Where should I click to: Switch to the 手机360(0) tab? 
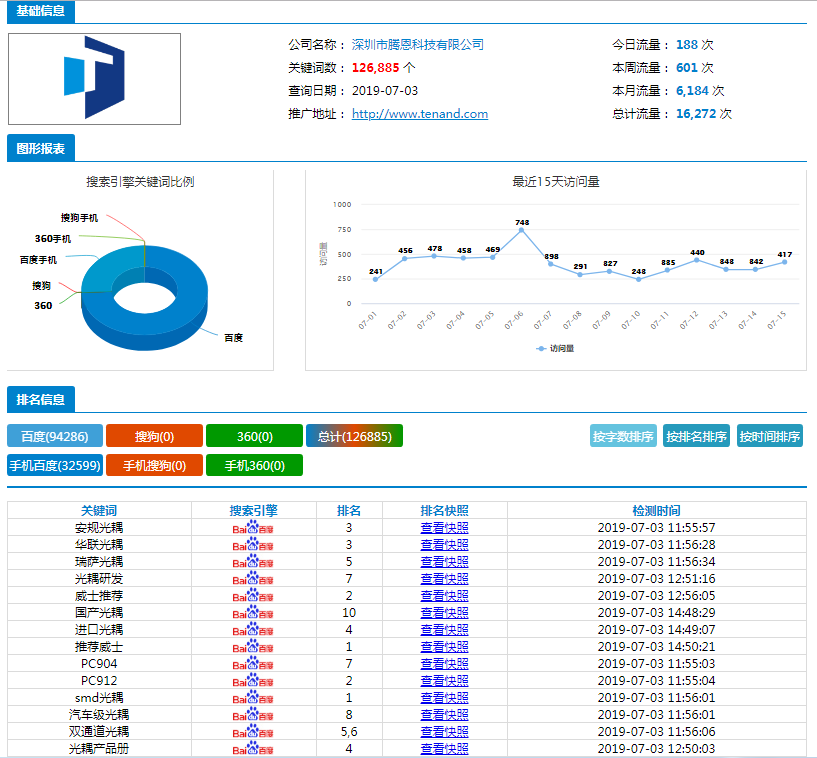[254, 465]
